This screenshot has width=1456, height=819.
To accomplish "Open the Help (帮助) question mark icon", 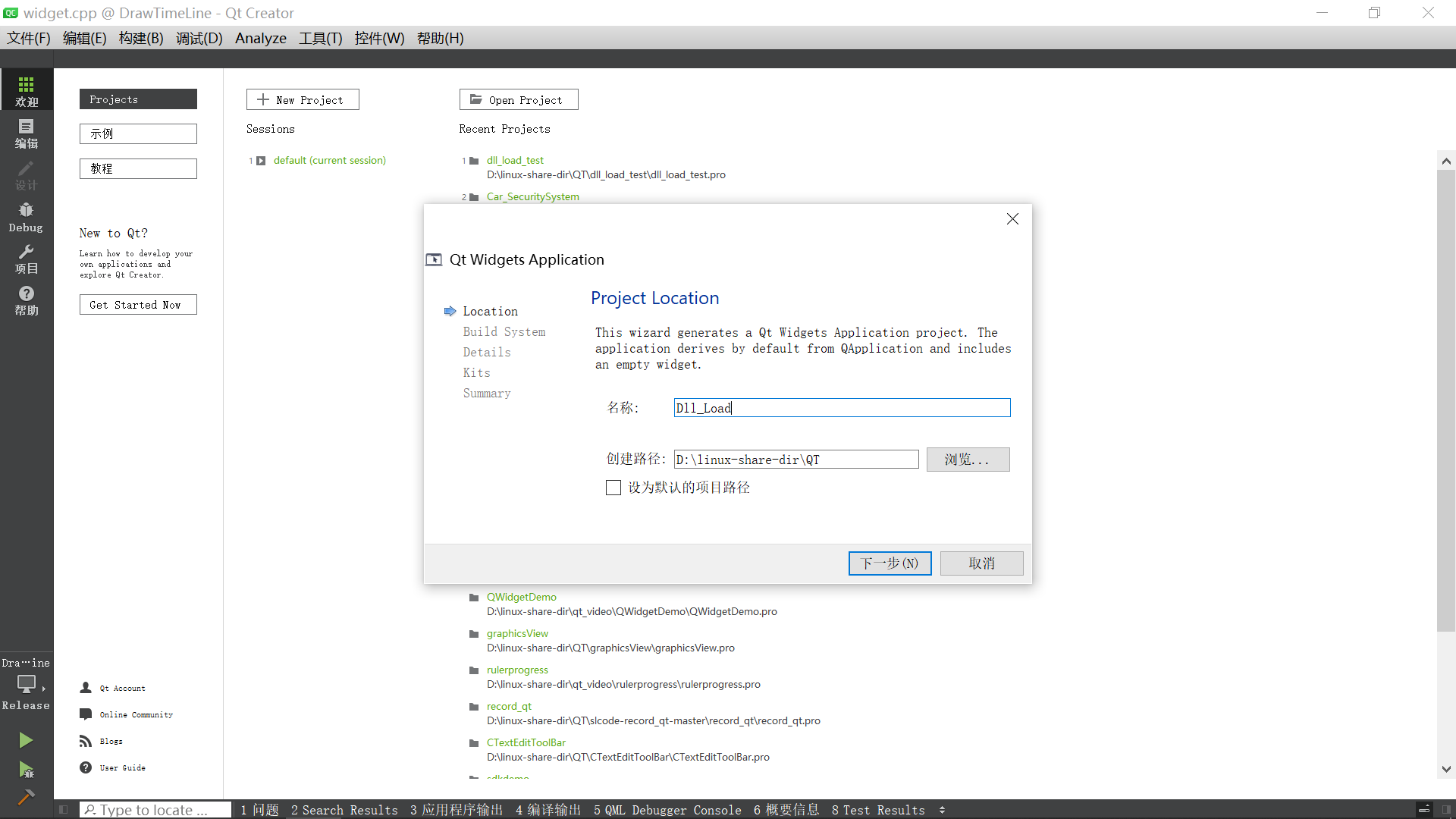I will click(x=27, y=300).
